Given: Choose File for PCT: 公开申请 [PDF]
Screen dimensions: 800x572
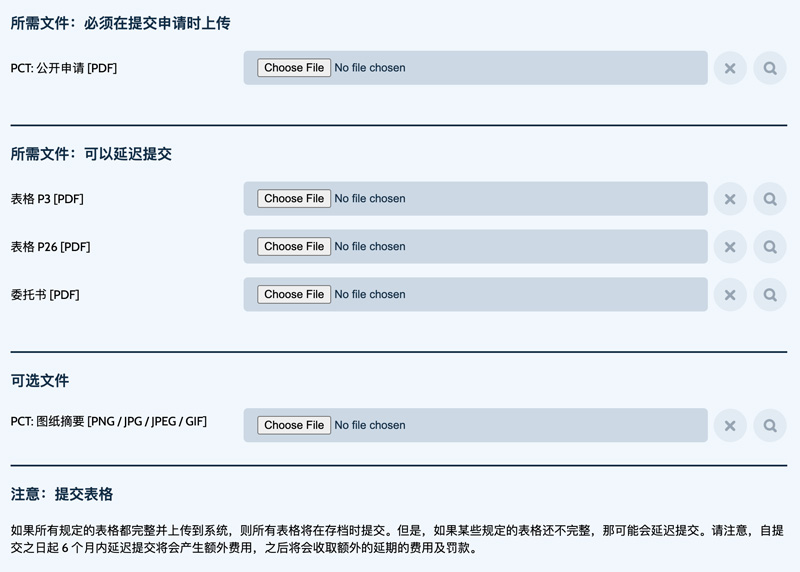Looking at the screenshot, I should (x=294, y=68).
